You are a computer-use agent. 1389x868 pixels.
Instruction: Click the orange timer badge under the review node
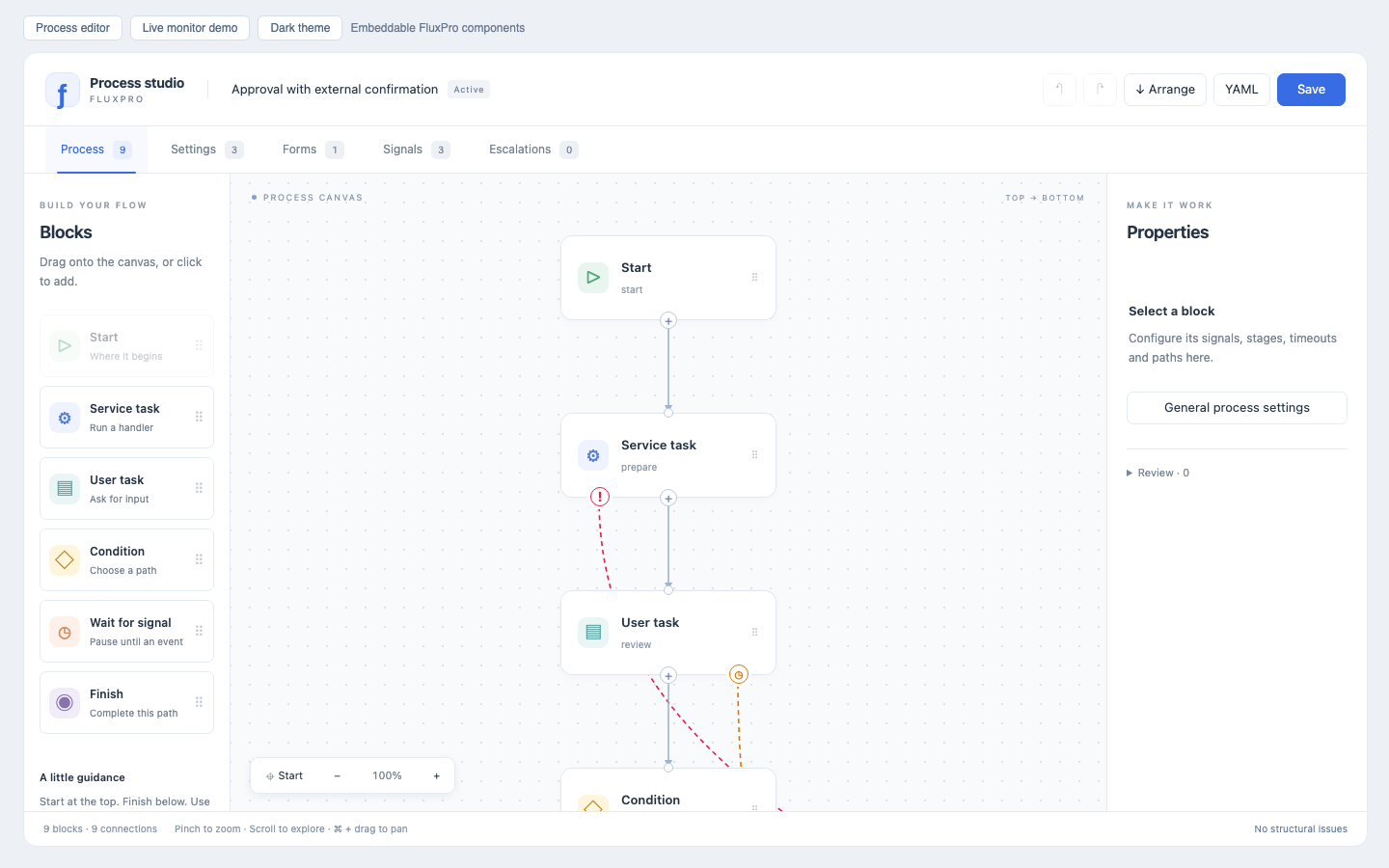[739, 674]
